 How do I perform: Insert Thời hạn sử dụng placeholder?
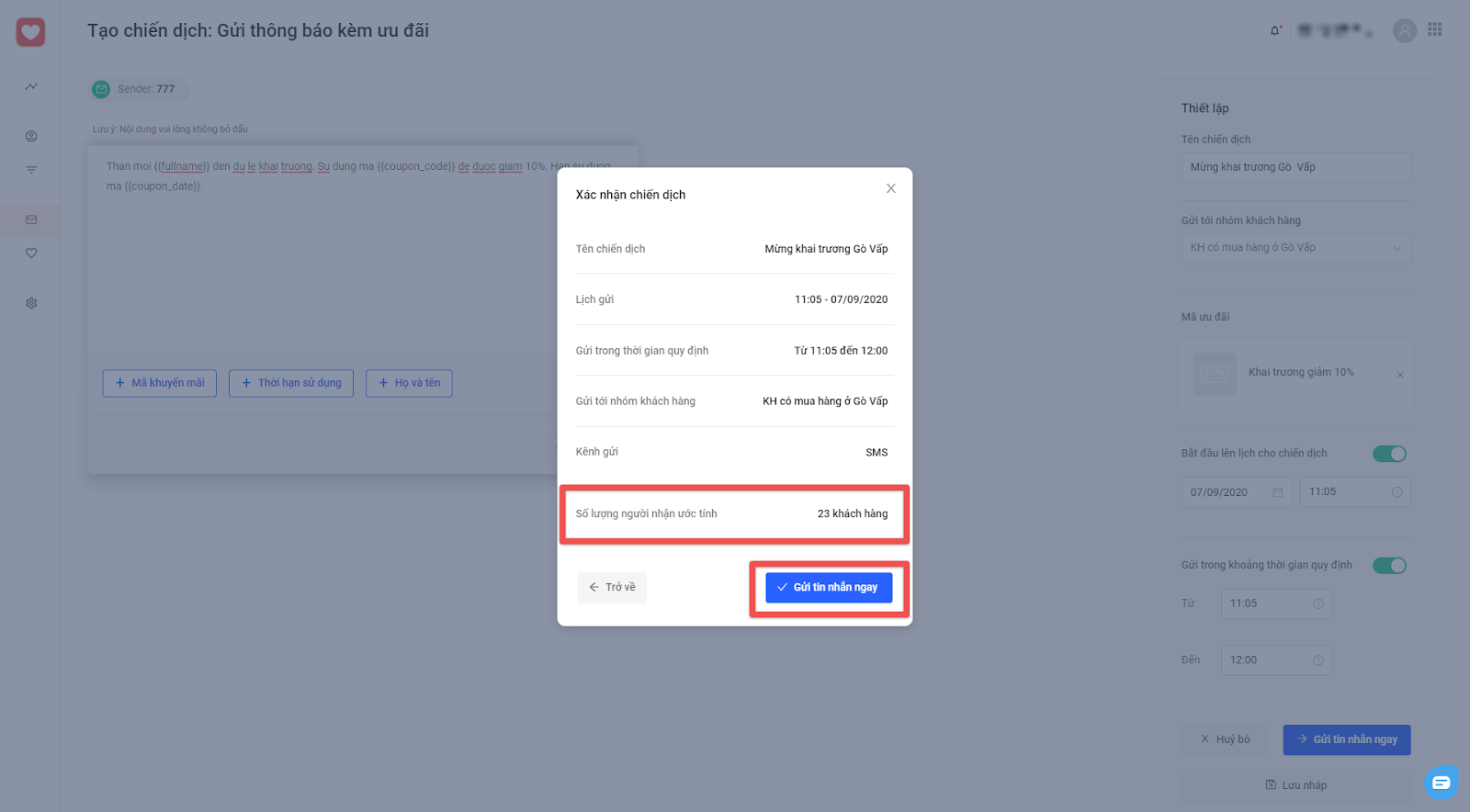(x=291, y=383)
